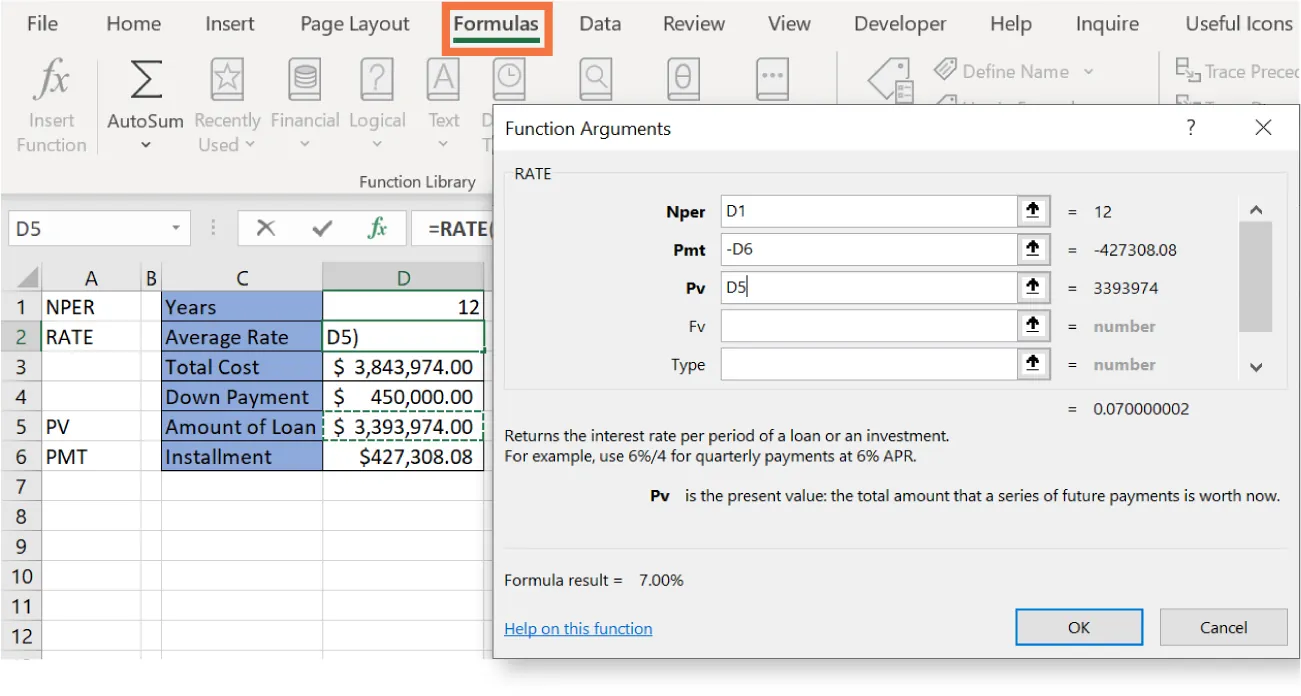1301x696 pixels.
Task: Click the Insert Function icon
Action: tap(50, 100)
